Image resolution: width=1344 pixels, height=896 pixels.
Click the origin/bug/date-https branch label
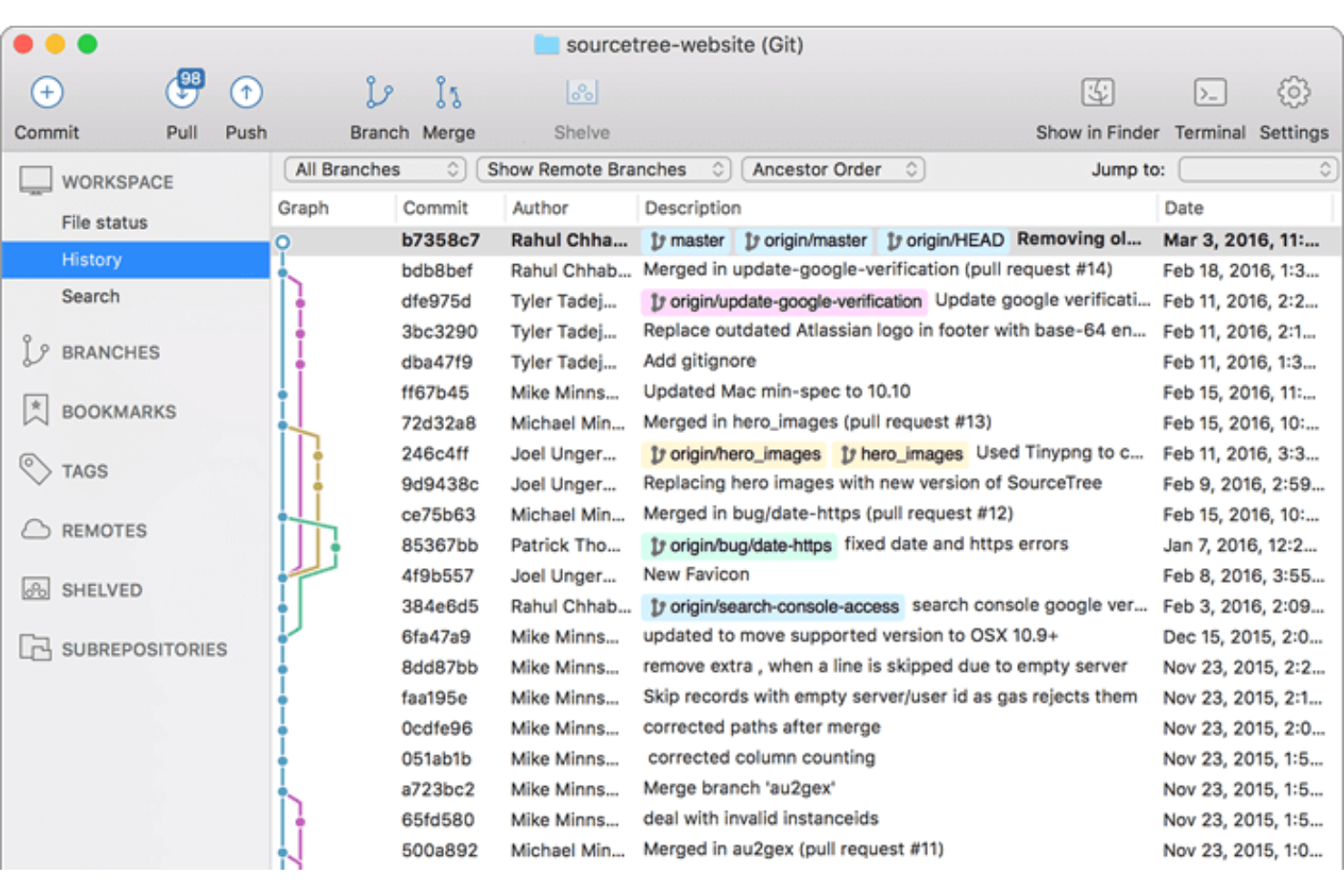tap(739, 546)
